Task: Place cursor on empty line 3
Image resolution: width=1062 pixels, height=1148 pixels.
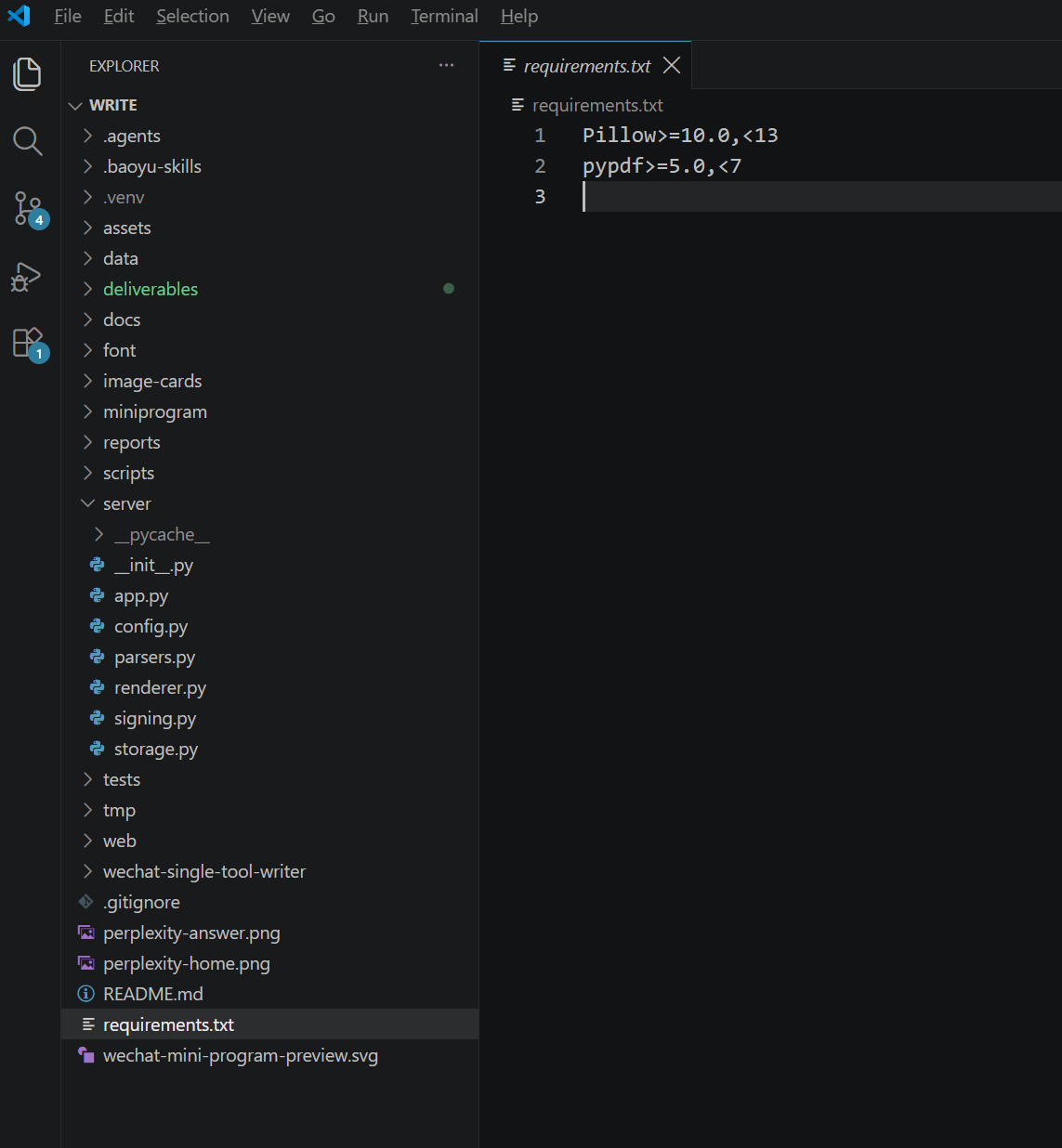Action: pos(821,196)
